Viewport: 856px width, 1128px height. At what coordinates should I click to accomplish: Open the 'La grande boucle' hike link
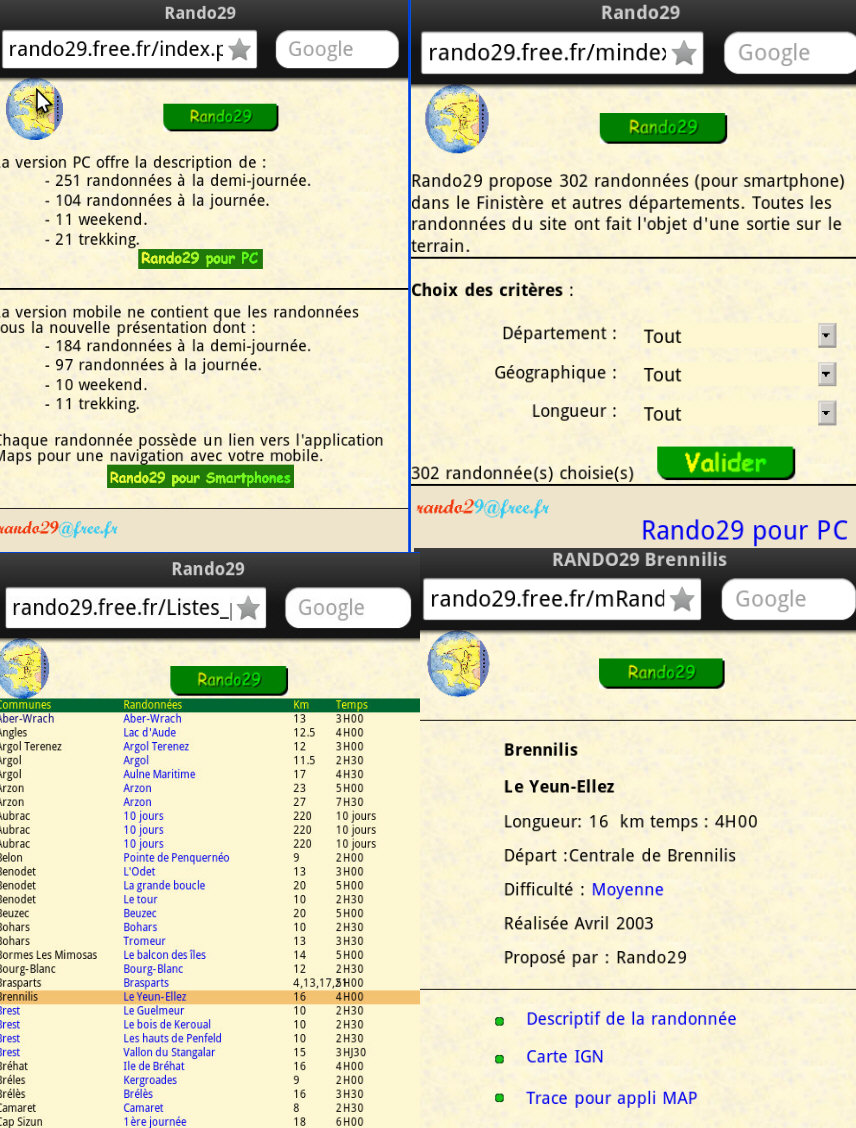(164, 886)
